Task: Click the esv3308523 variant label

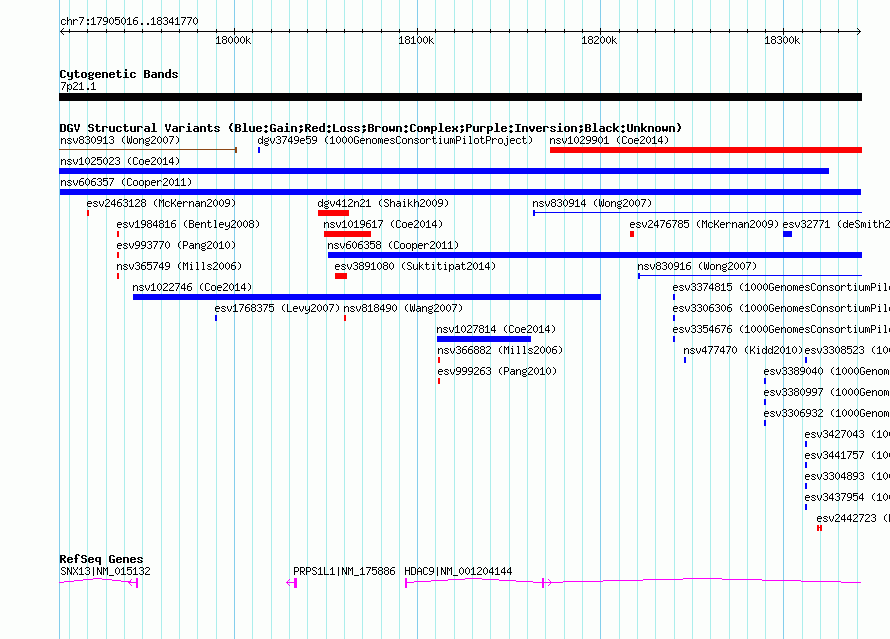Action: (847, 350)
